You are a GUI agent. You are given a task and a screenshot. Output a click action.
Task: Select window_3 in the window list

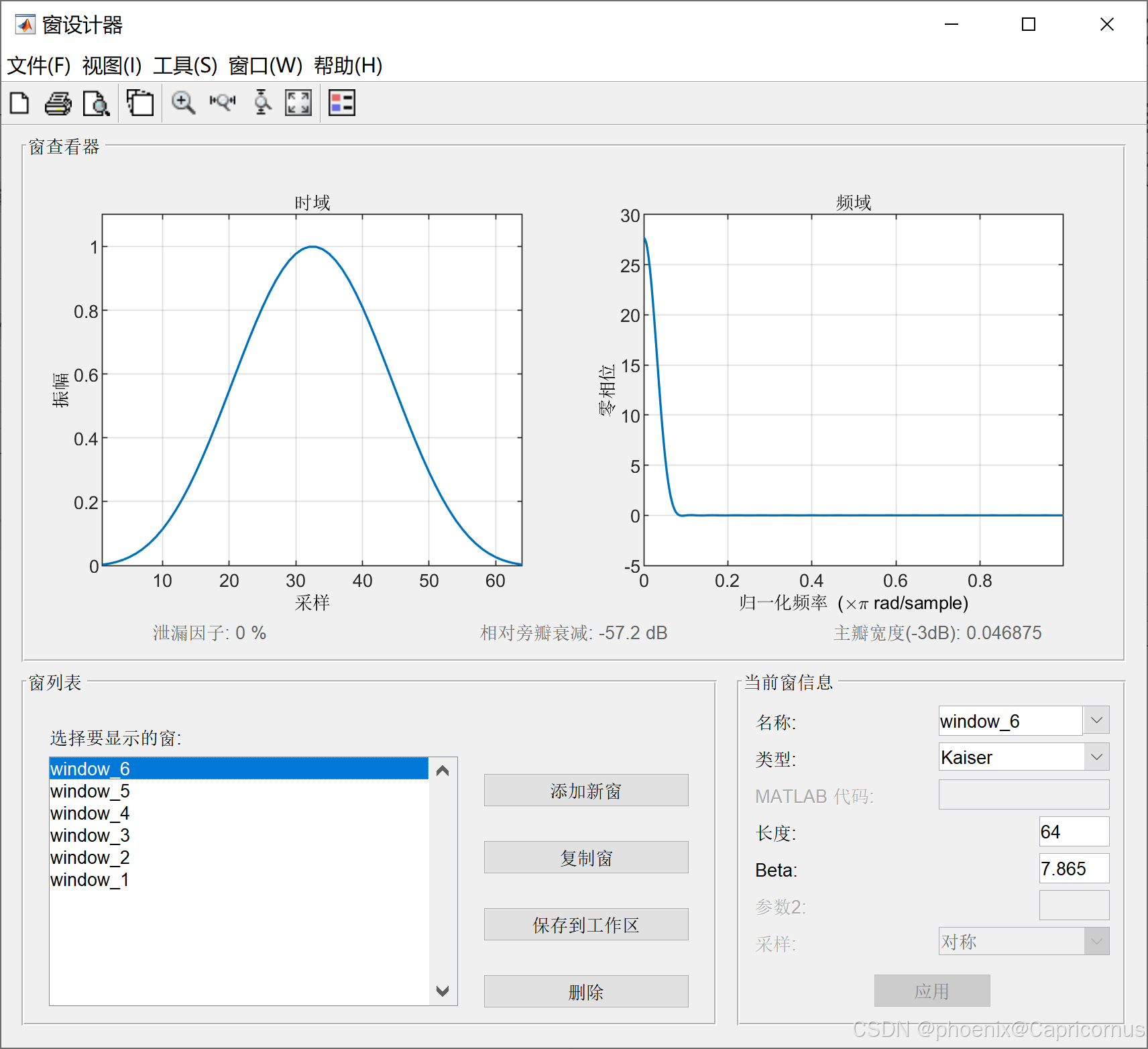(x=239, y=835)
